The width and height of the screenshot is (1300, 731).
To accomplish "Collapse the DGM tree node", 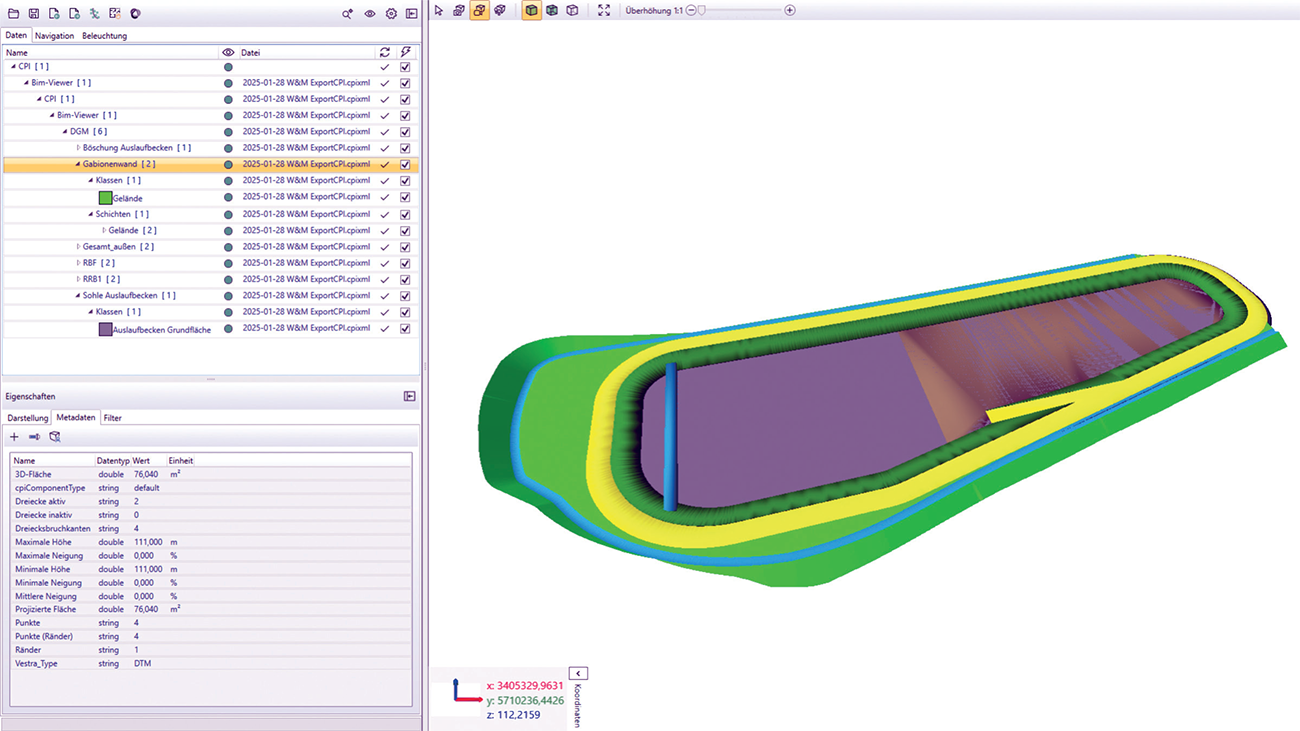I will (x=65, y=132).
